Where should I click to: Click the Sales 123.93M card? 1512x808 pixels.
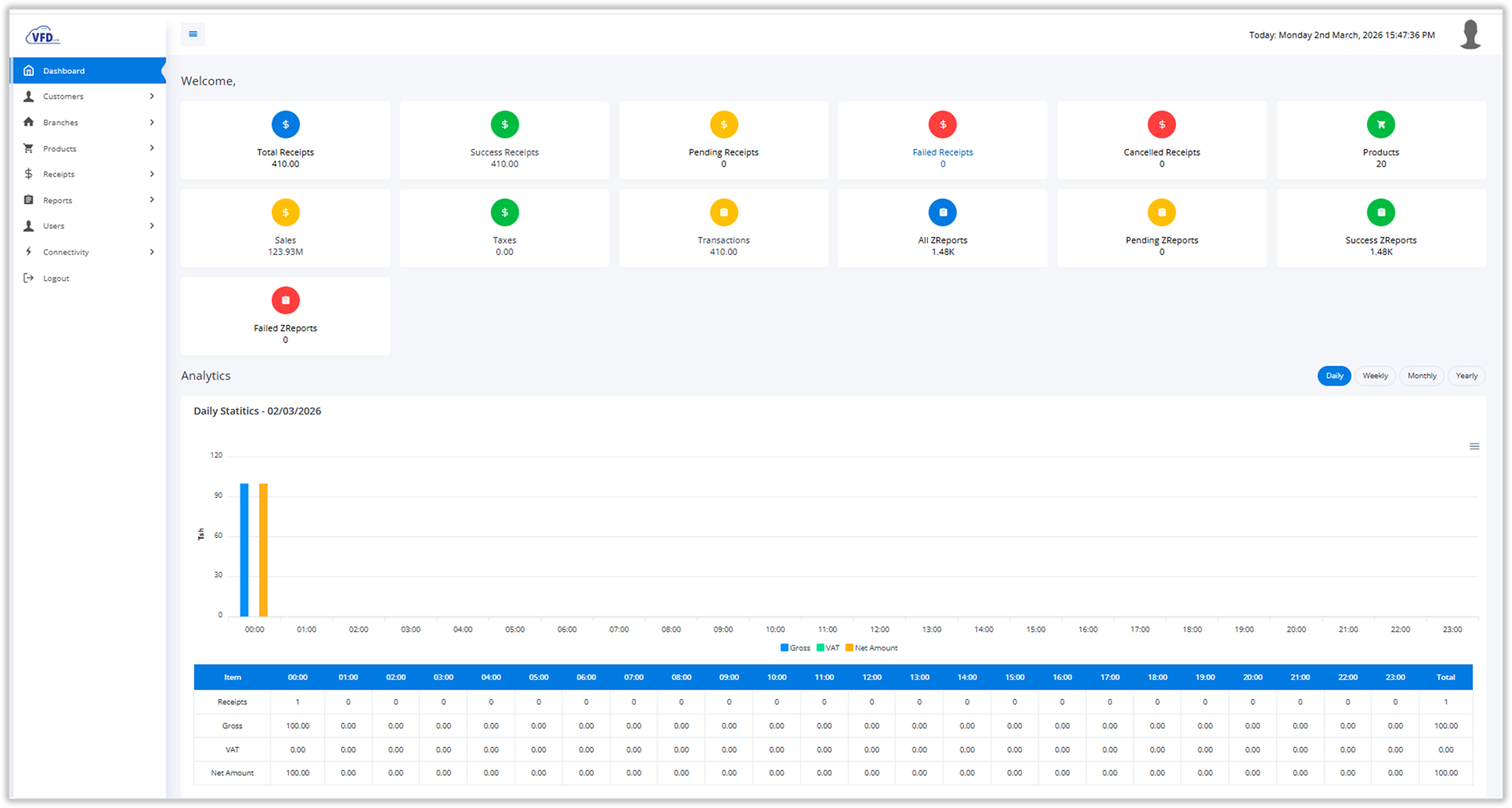(x=285, y=228)
